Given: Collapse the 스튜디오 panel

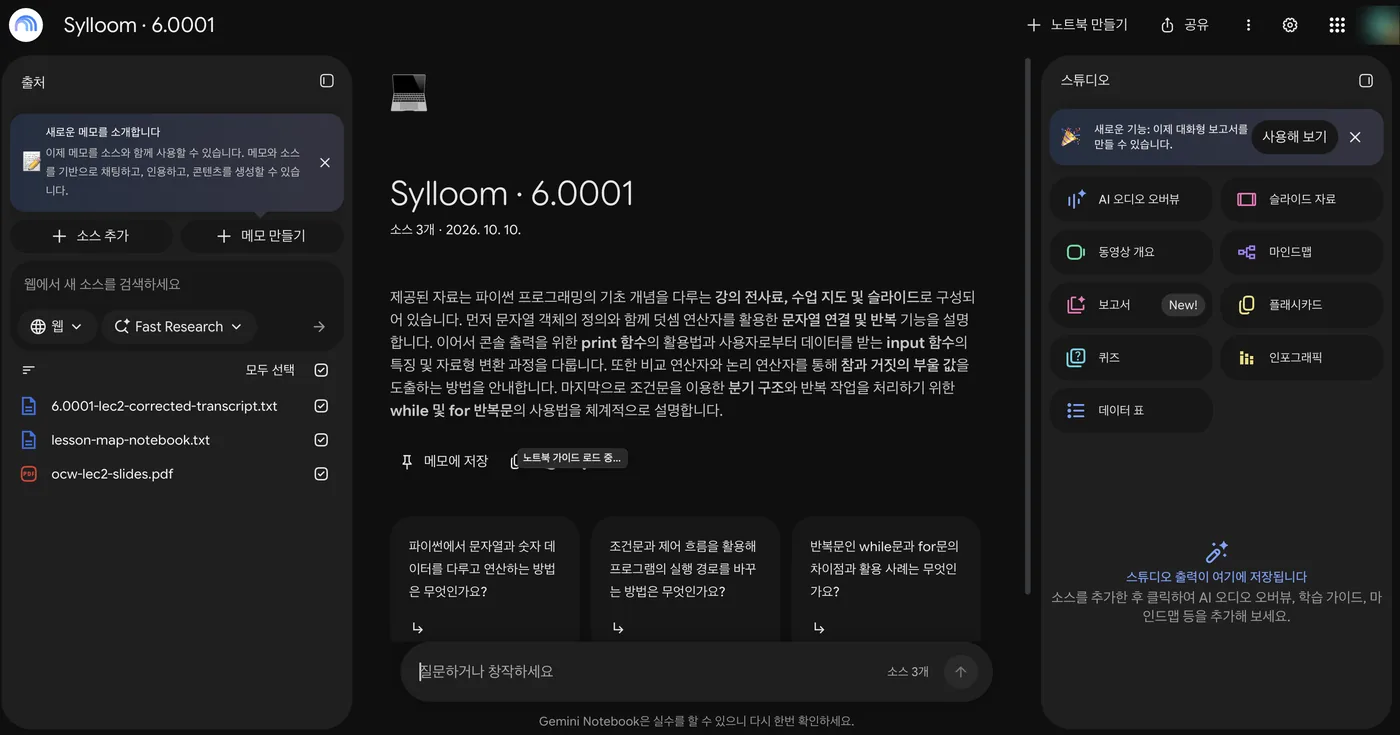Looking at the screenshot, I should pyautogui.click(x=1366, y=80).
